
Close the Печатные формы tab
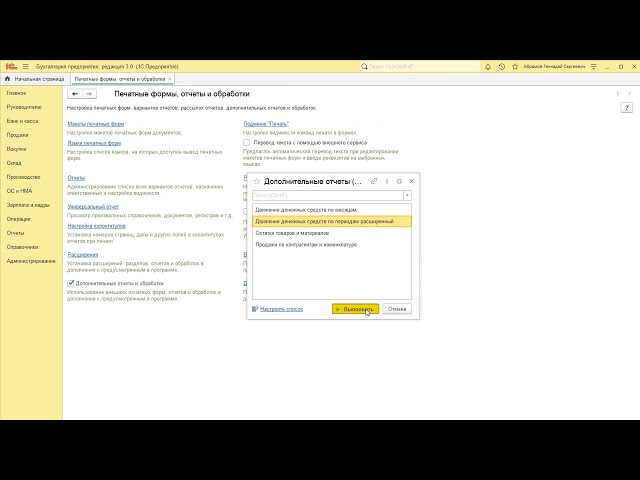coord(170,79)
